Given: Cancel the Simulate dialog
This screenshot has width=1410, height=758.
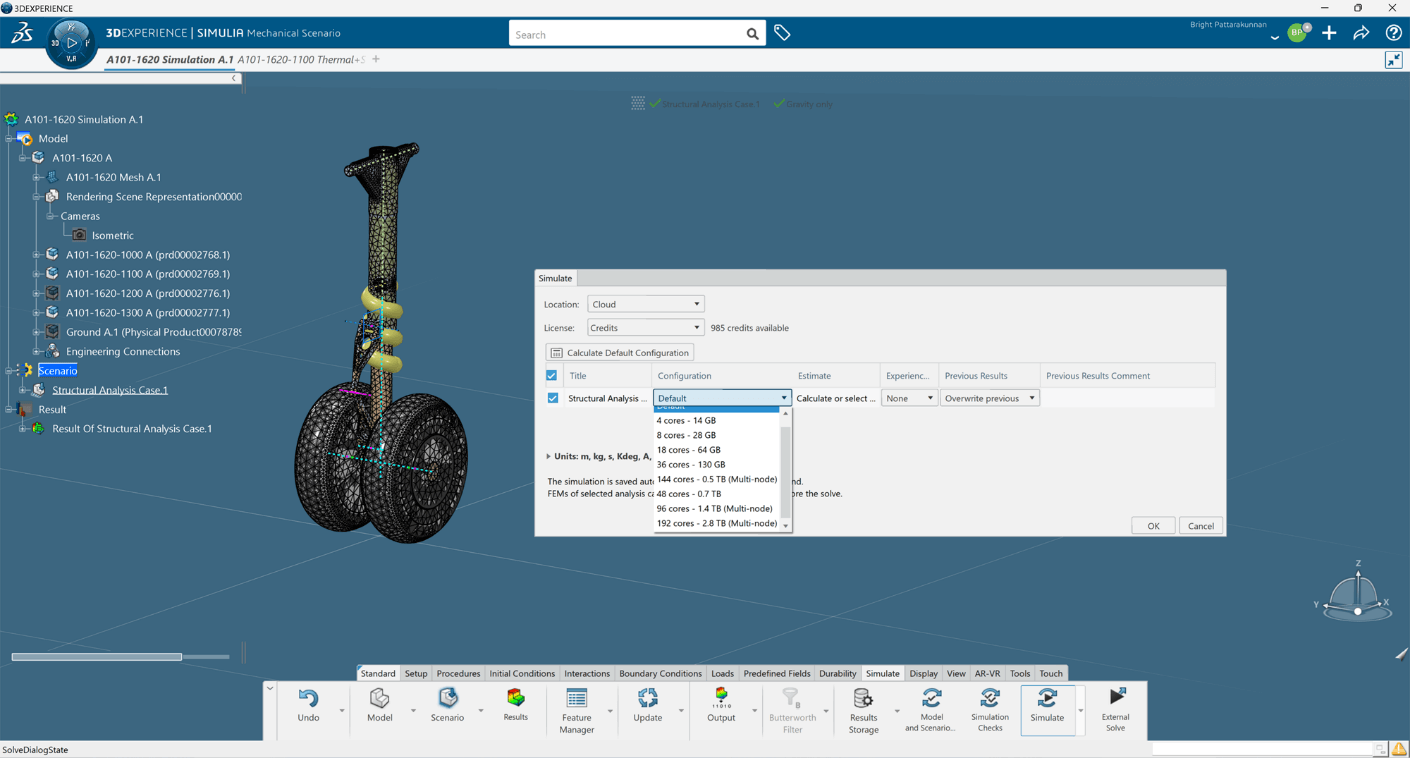Looking at the screenshot, I should 1200,526.
